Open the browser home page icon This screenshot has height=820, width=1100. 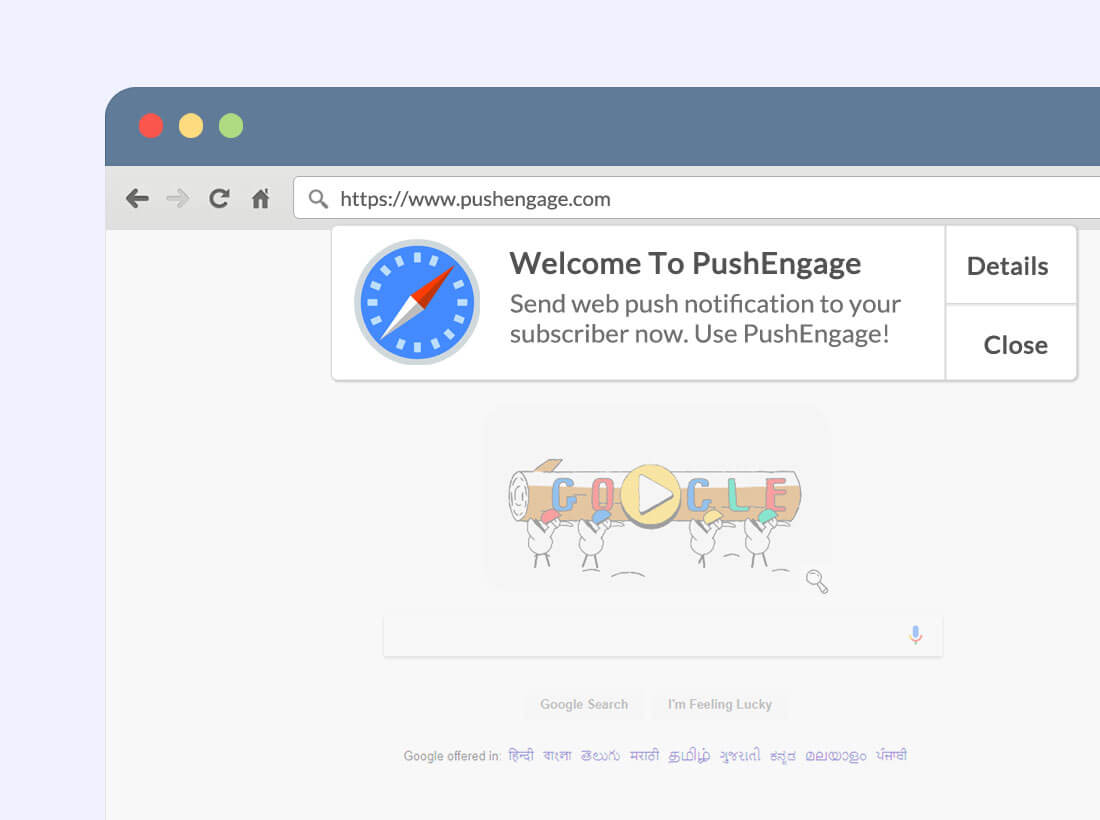[x=260, y=198]
